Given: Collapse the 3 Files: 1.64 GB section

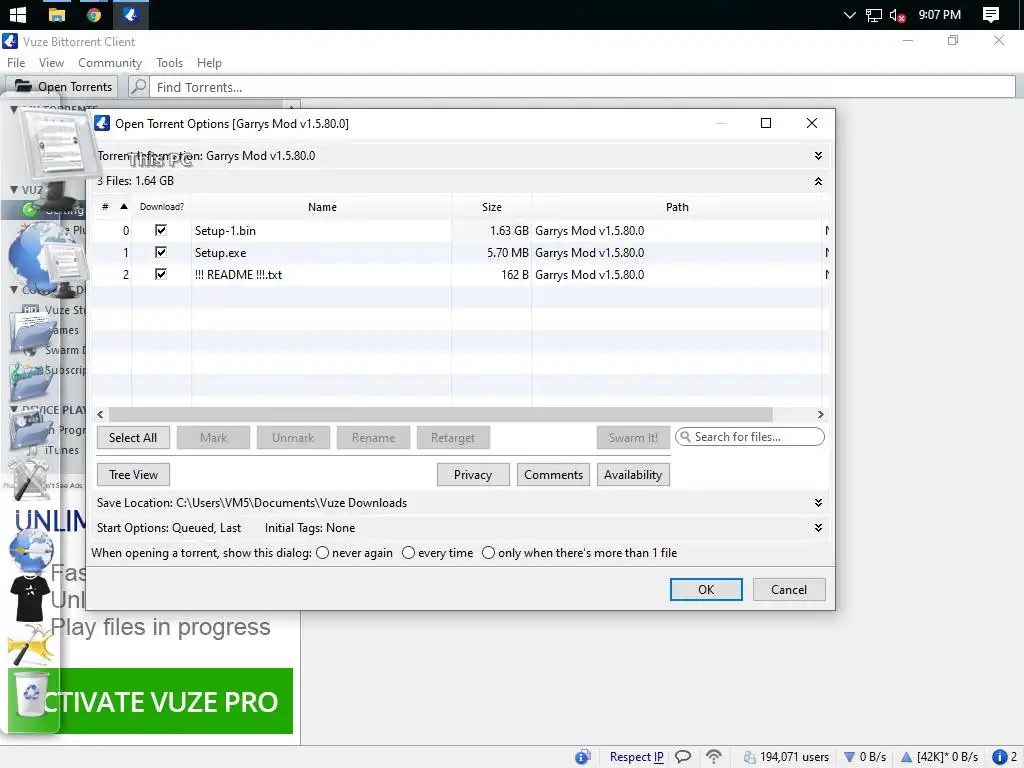Looking at the screenshot, I should pos(818,181).
